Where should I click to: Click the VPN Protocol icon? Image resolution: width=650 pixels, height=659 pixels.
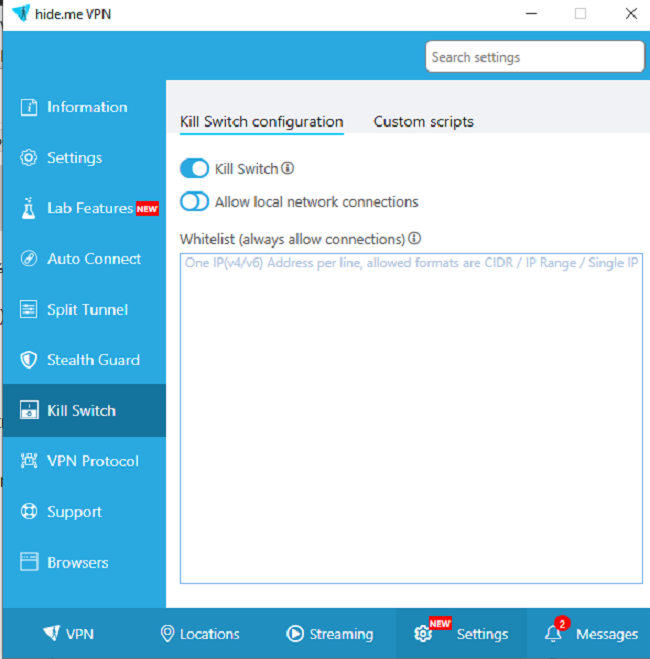[x=29, y=461]
